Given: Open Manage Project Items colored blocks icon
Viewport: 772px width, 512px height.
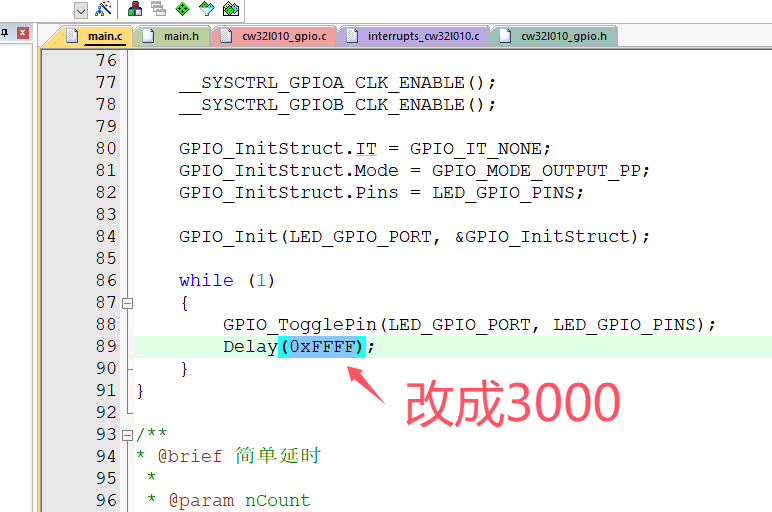Looking at the screenshot, I should pos(134,9).
